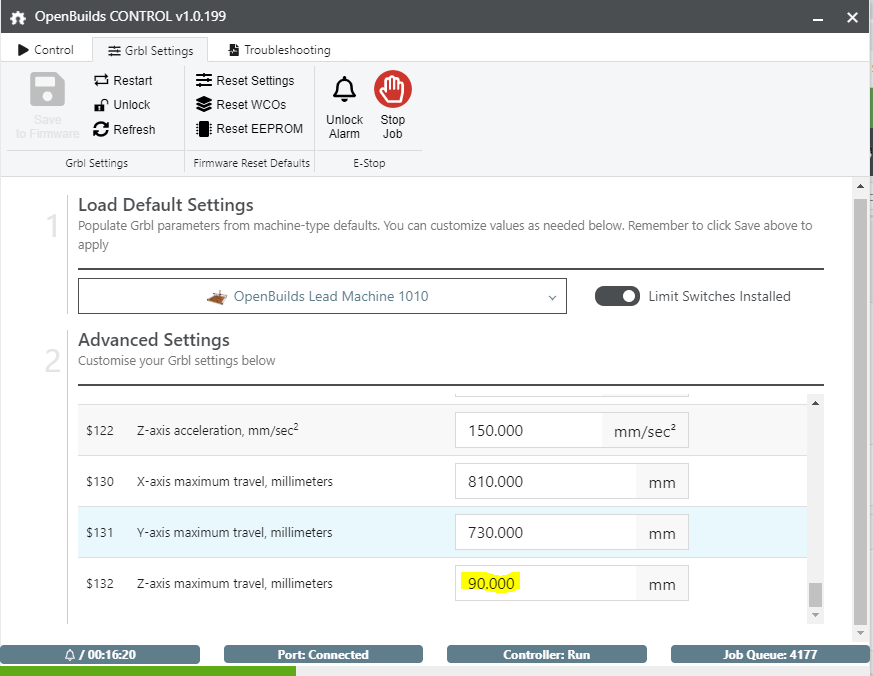
Task: Click the Reset WCOs layers icon
Action: click(204, 104)
